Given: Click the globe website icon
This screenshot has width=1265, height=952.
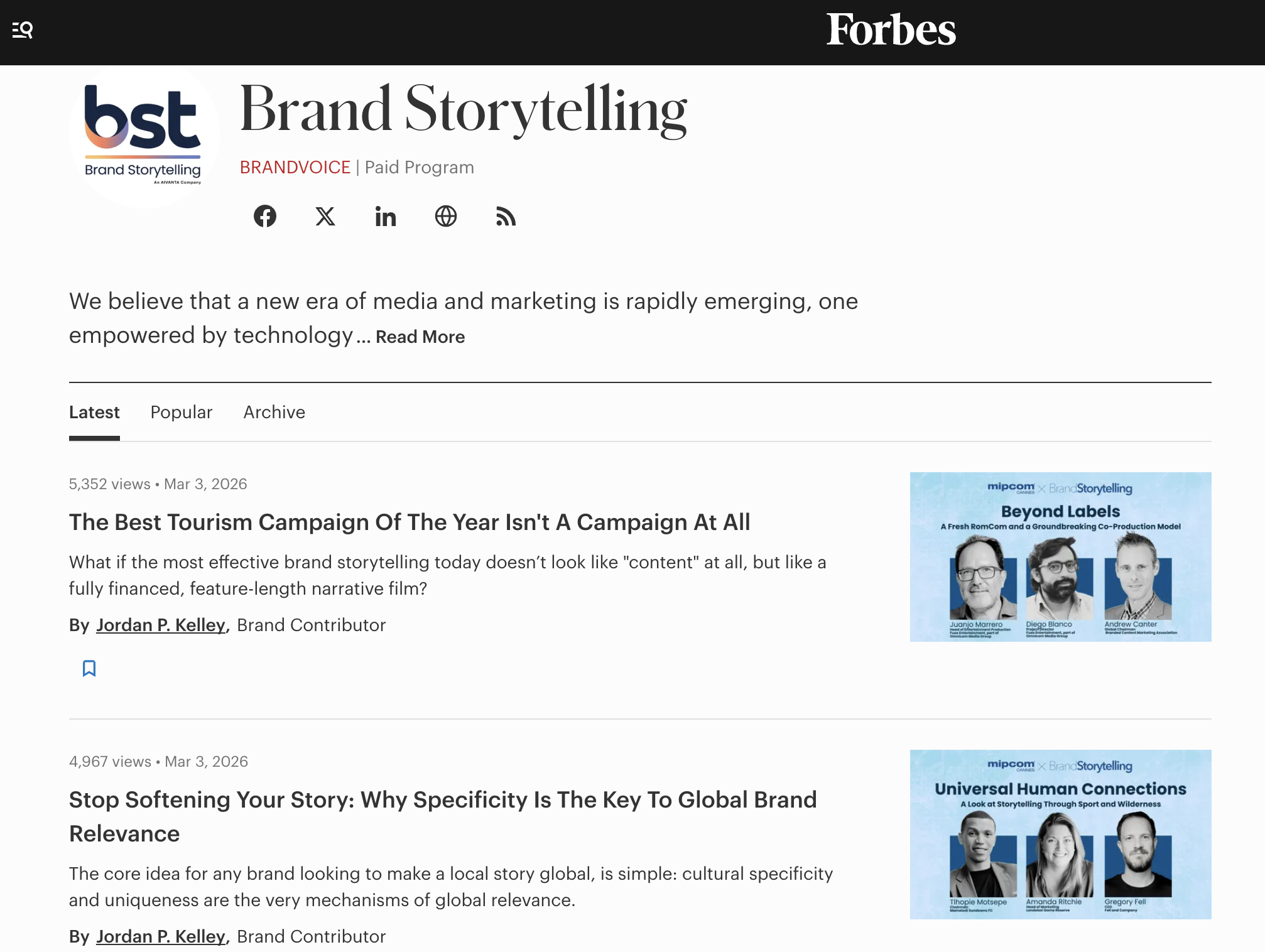Looking at the screenshot, I should 446,217.
